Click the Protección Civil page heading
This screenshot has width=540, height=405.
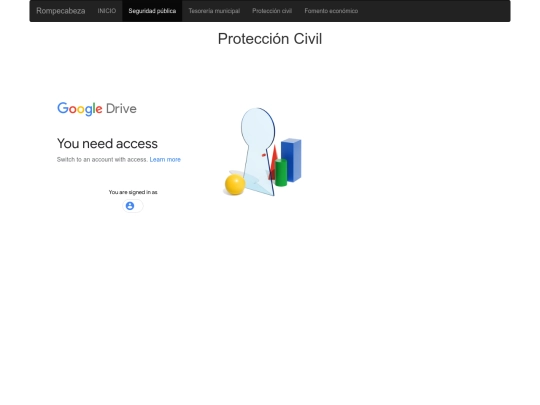click(x=270, y=39)
